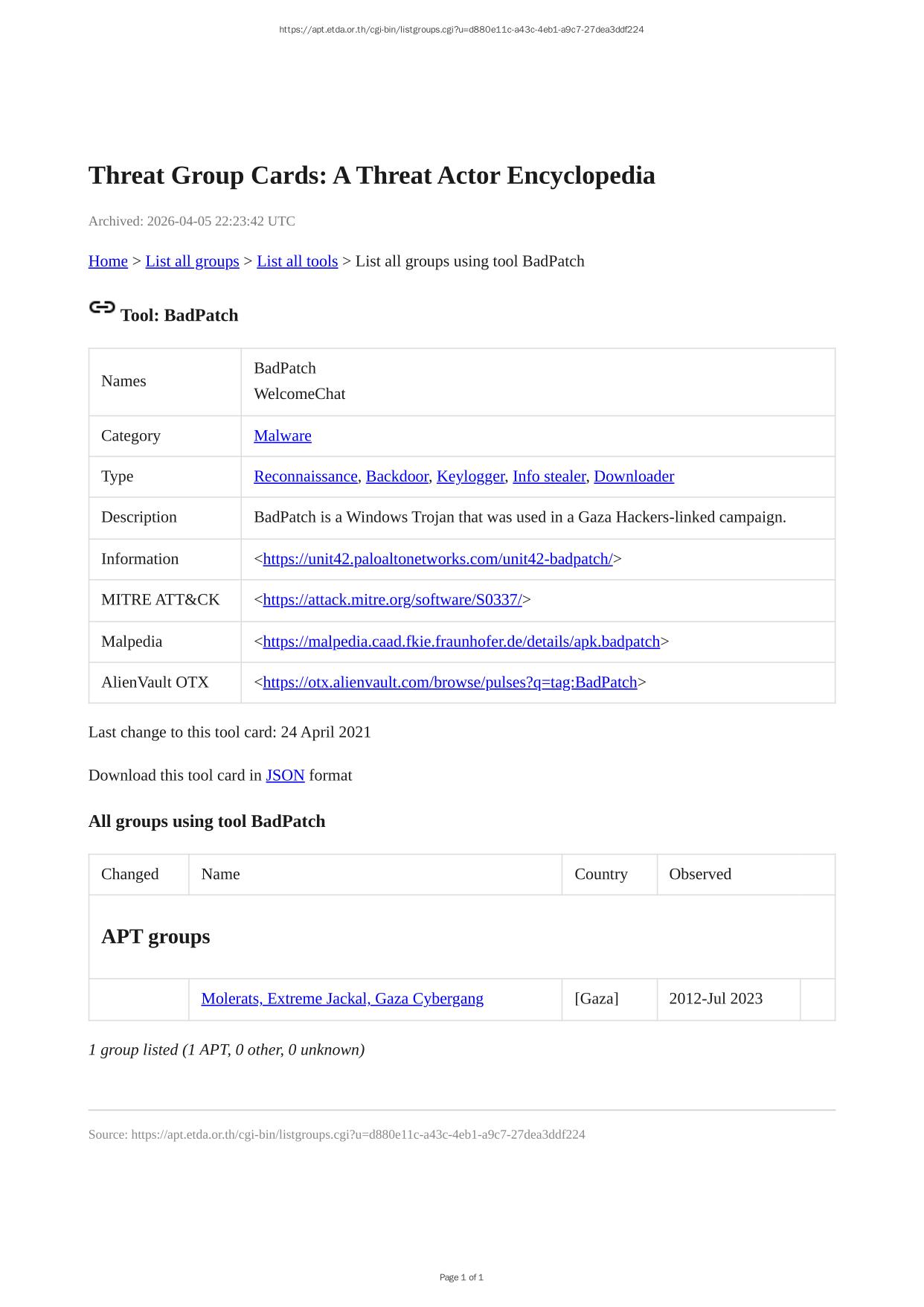
Task: Download the tool card via JSON link
Action: [285, 776]
